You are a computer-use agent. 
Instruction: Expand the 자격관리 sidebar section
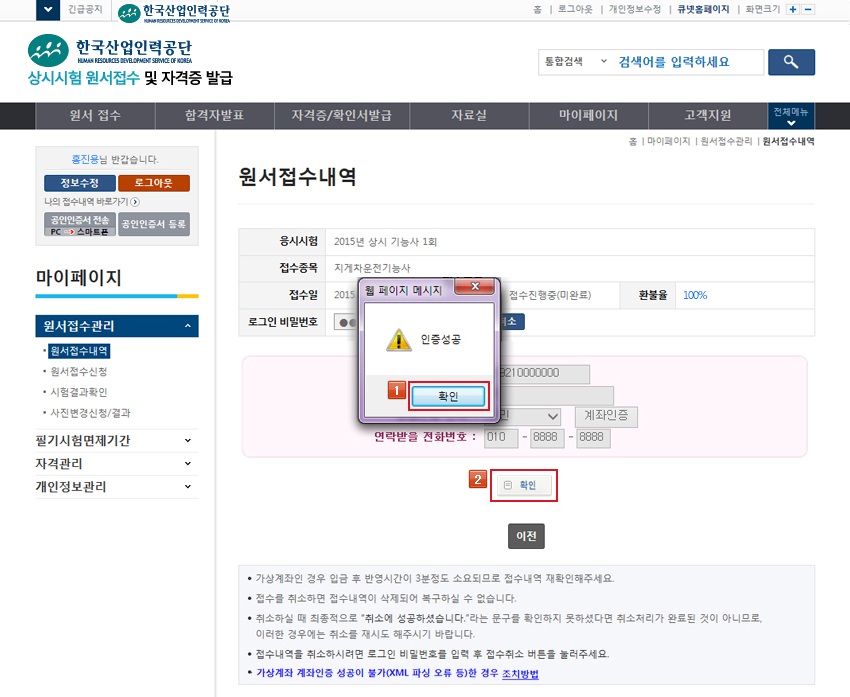(187, 464)
